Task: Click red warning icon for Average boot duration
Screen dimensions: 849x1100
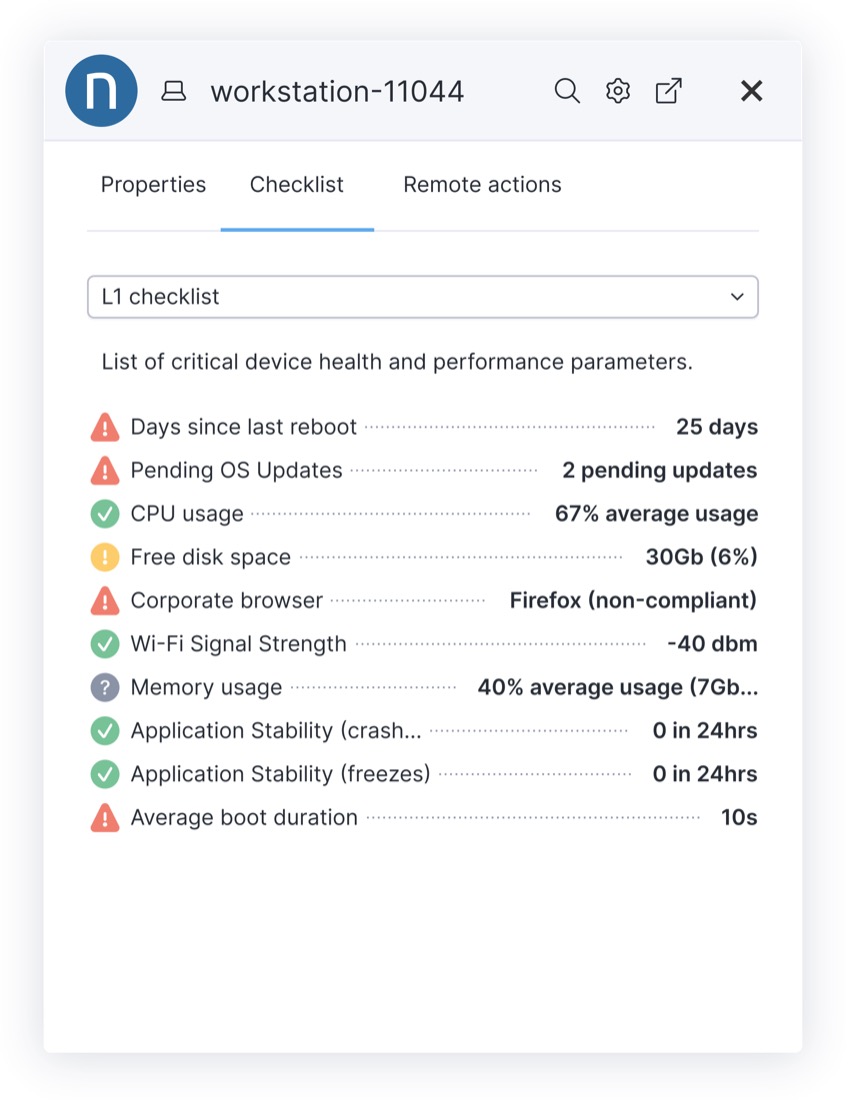Action: coord(105,818)
